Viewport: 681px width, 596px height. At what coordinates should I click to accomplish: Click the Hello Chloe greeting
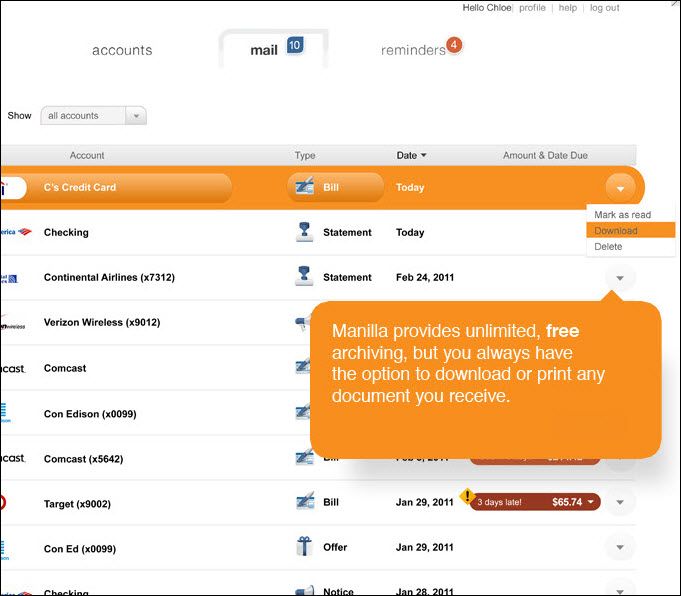coord(487,8)
